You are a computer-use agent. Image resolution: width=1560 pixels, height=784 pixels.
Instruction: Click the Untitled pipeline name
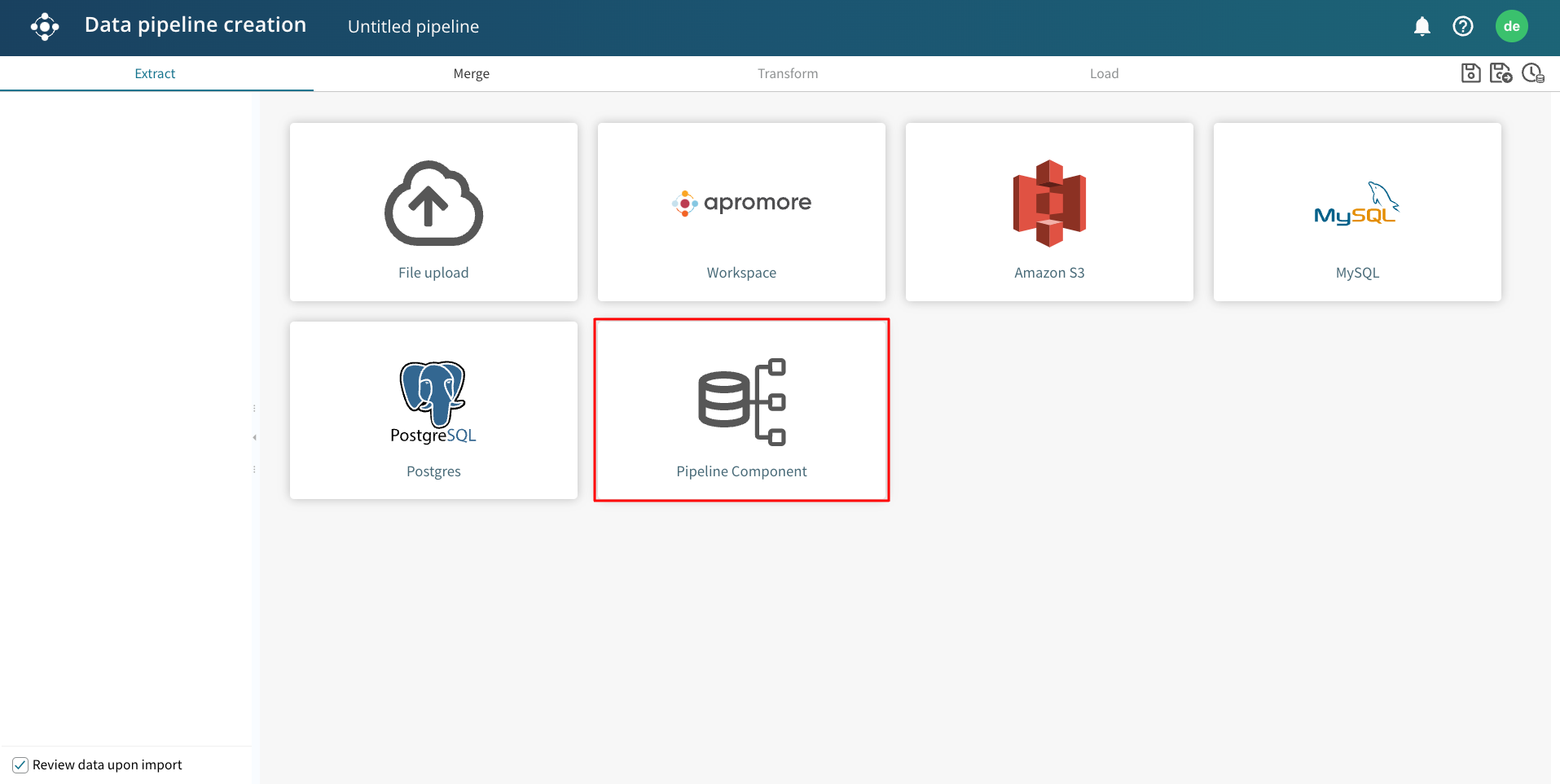coord(413,27)
